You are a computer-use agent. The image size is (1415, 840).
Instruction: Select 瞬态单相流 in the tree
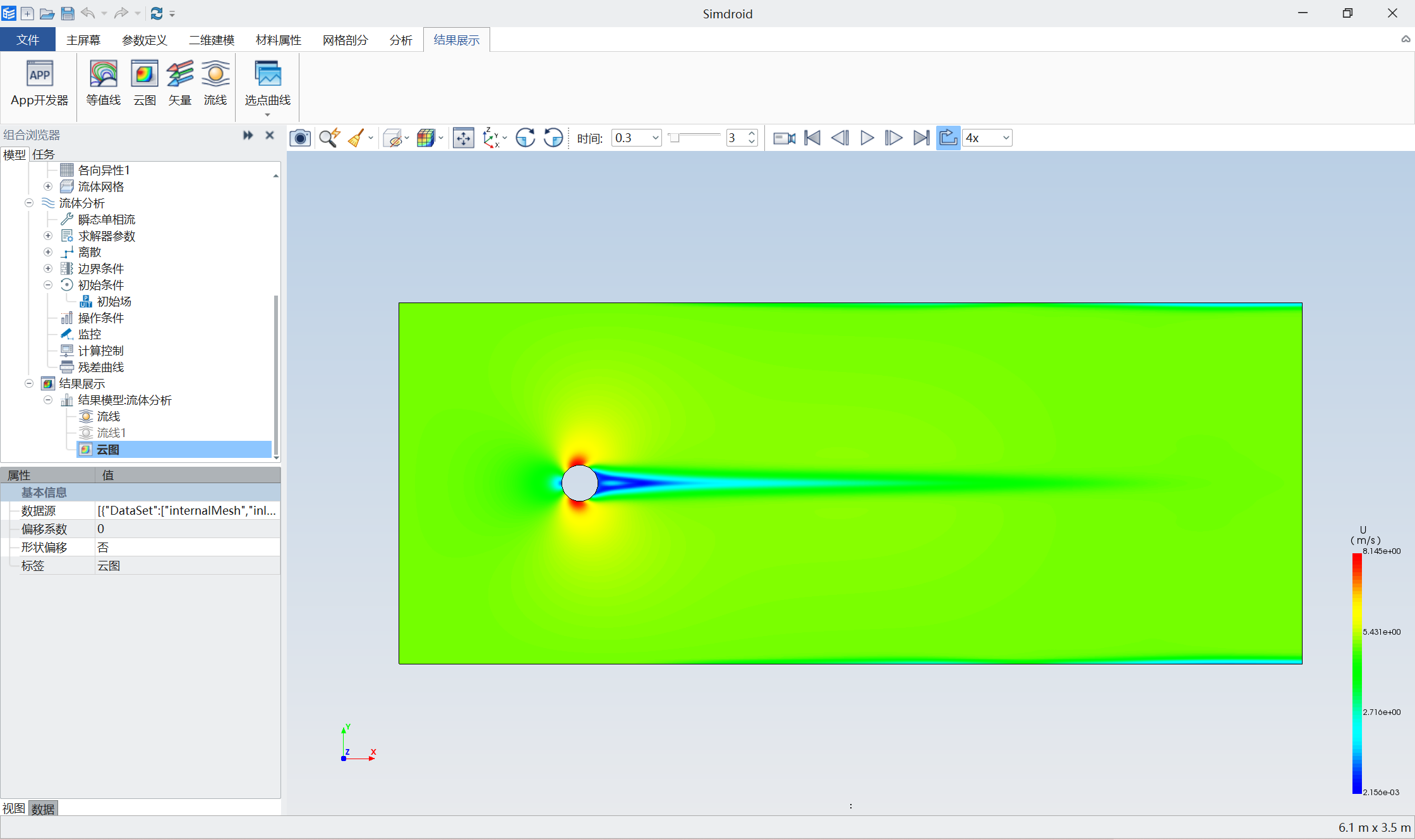click(x=107, y=219)
